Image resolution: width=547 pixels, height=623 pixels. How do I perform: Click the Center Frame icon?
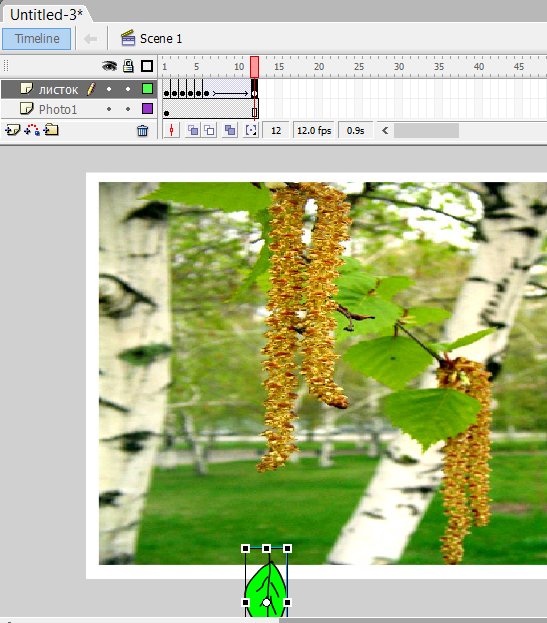(172, 130)
